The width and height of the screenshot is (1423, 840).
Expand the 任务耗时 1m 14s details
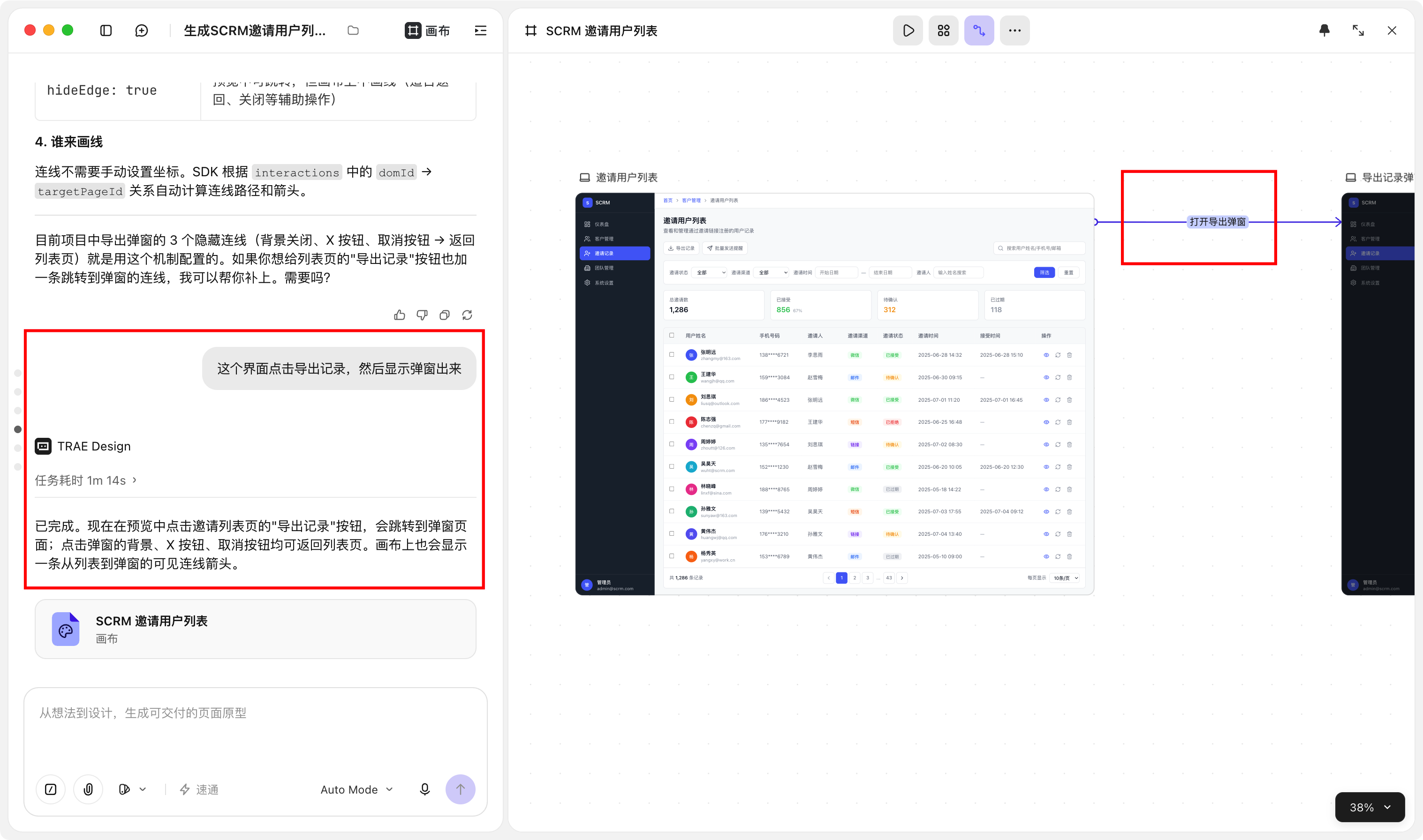86,480
